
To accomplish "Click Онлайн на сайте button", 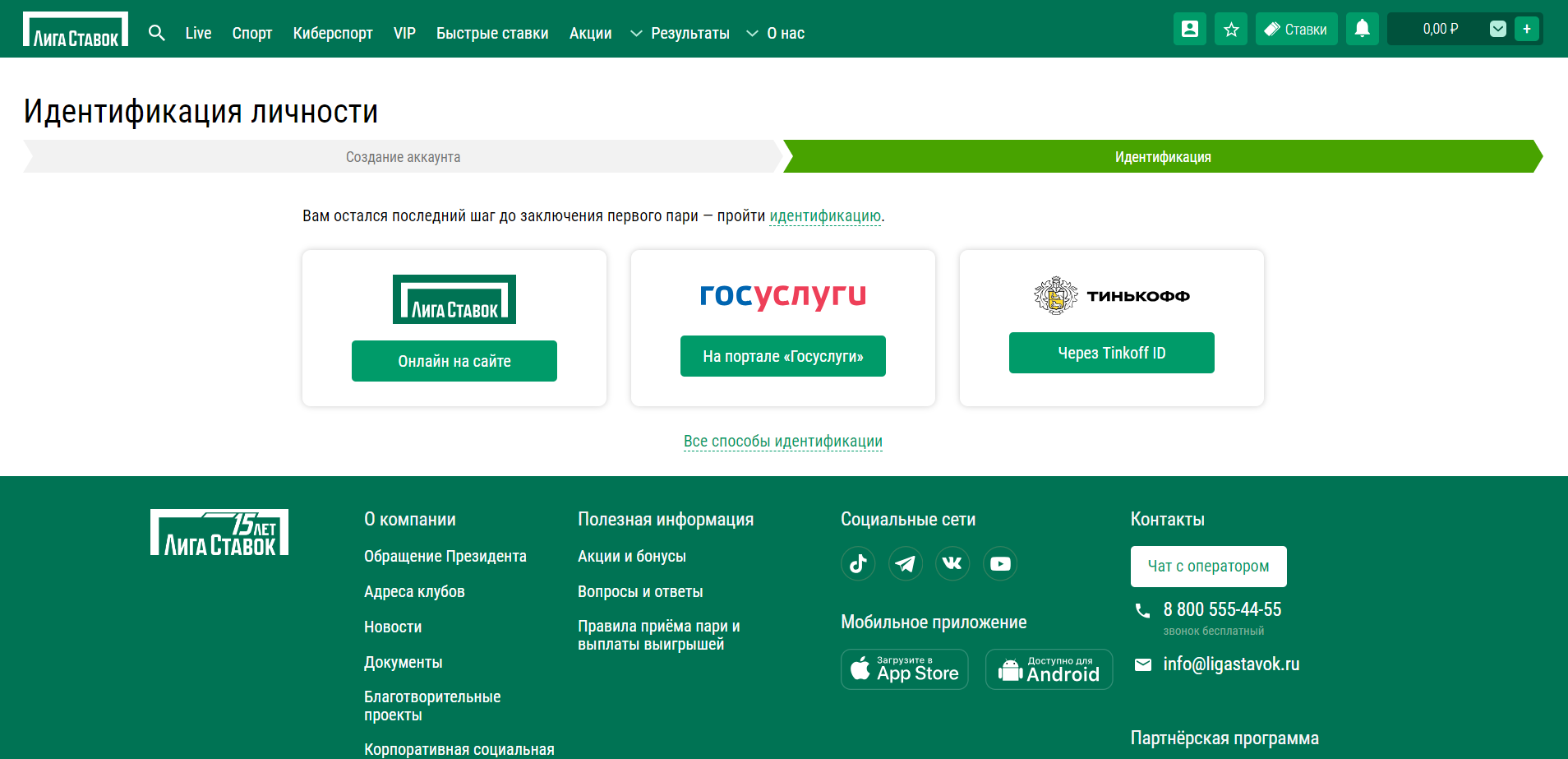I will [454, 361].
